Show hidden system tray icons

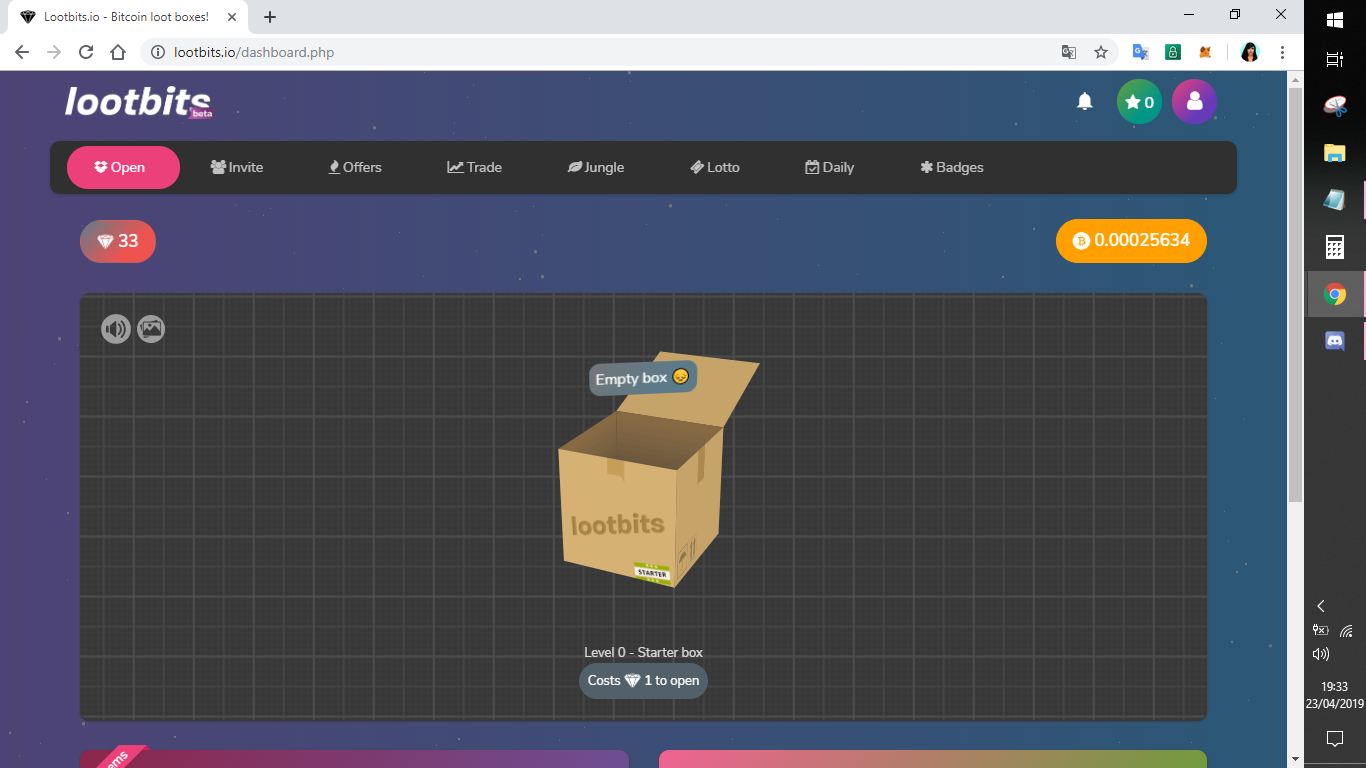point(1321,606)
